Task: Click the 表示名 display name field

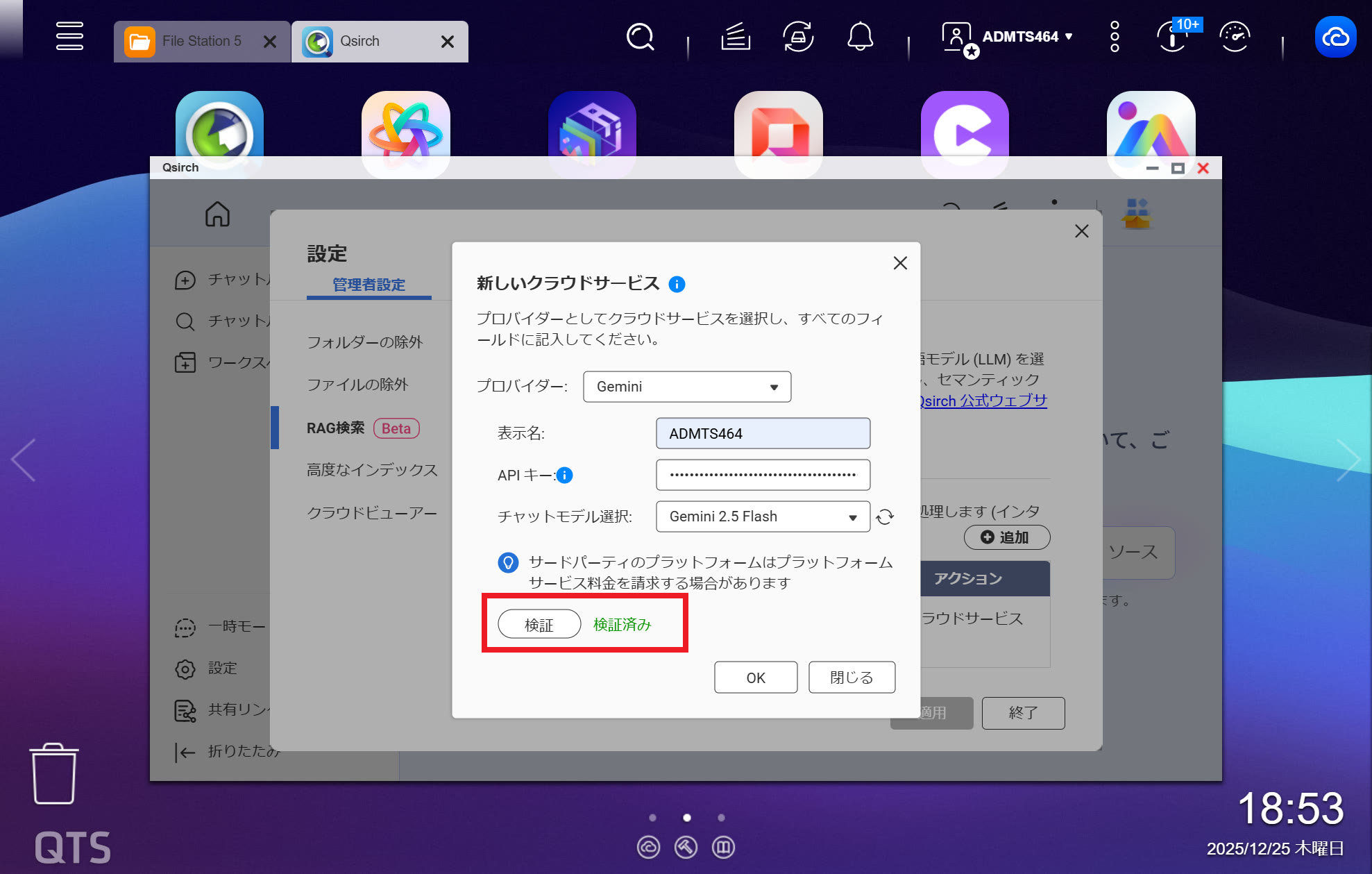Action: pyautogui.click(x=762, y=434)
